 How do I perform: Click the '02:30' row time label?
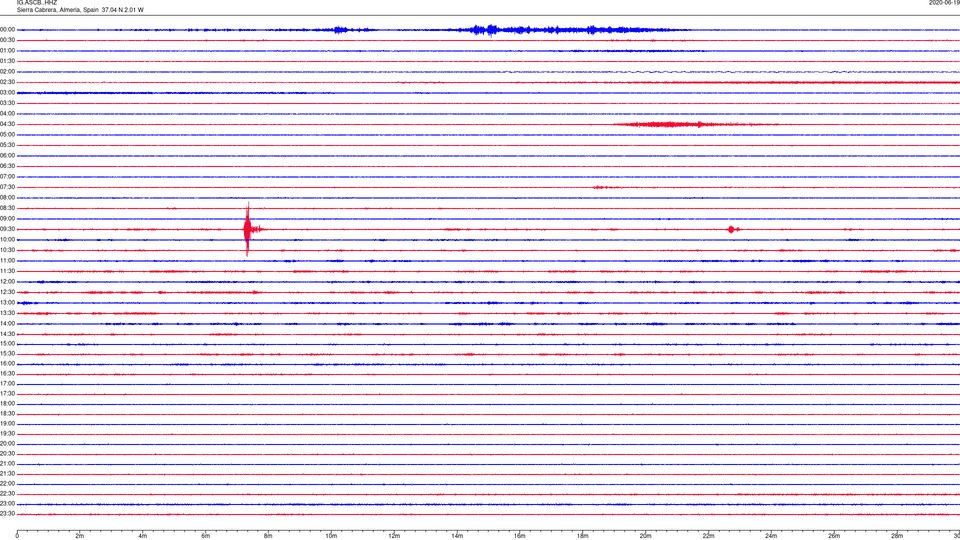[x=7, y=82]
